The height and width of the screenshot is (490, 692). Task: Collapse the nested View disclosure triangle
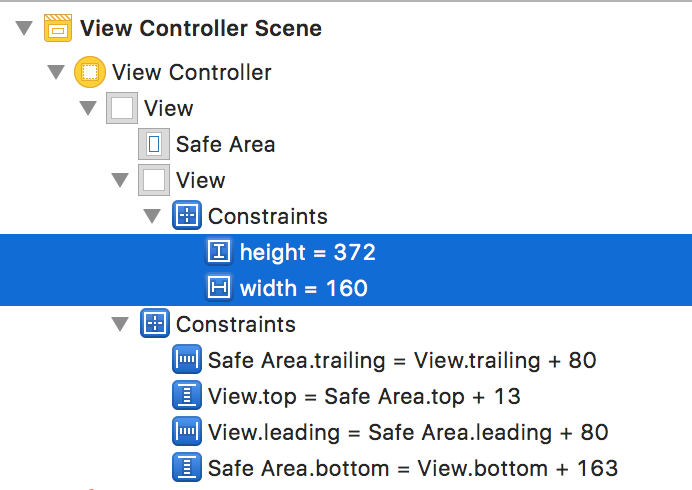[x=120, y=180]
